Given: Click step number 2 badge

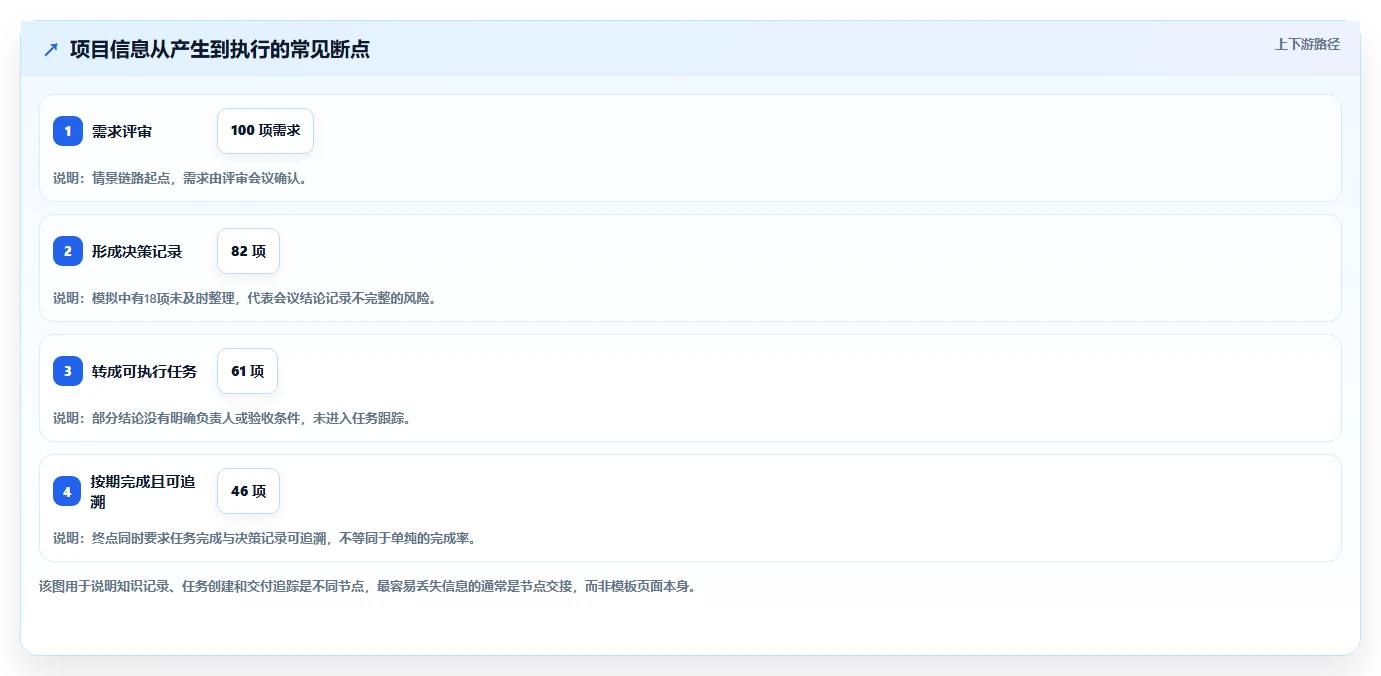Looking at the screenshot, I should pos(68,251).
